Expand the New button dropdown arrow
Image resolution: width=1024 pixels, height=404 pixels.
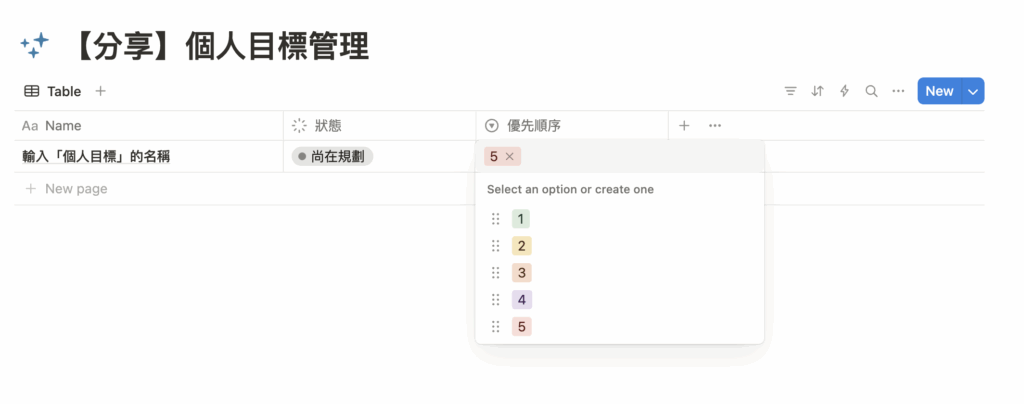[974, 91]
